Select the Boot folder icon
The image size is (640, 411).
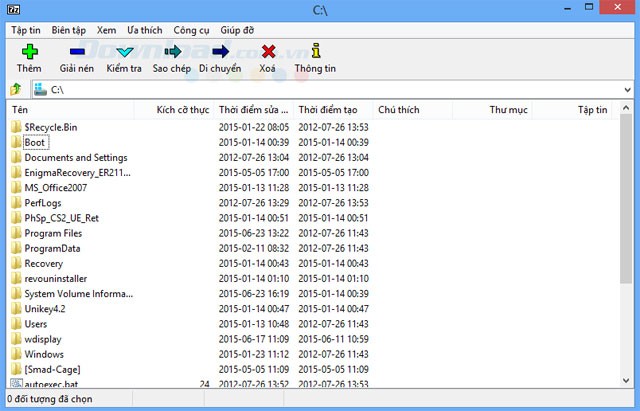click(x=16, y=142)
